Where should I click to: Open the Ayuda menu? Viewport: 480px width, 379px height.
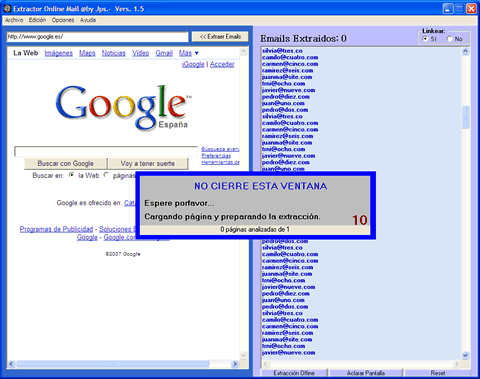(88, 20)
